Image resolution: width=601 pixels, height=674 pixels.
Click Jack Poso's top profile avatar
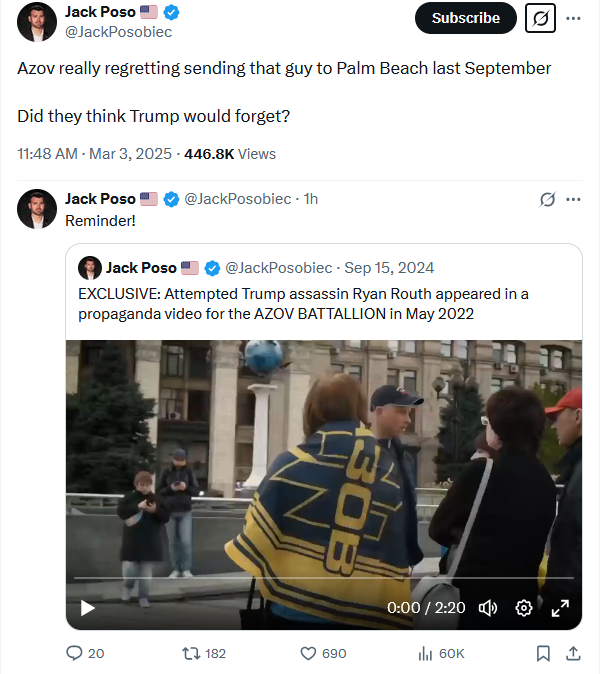37,21
